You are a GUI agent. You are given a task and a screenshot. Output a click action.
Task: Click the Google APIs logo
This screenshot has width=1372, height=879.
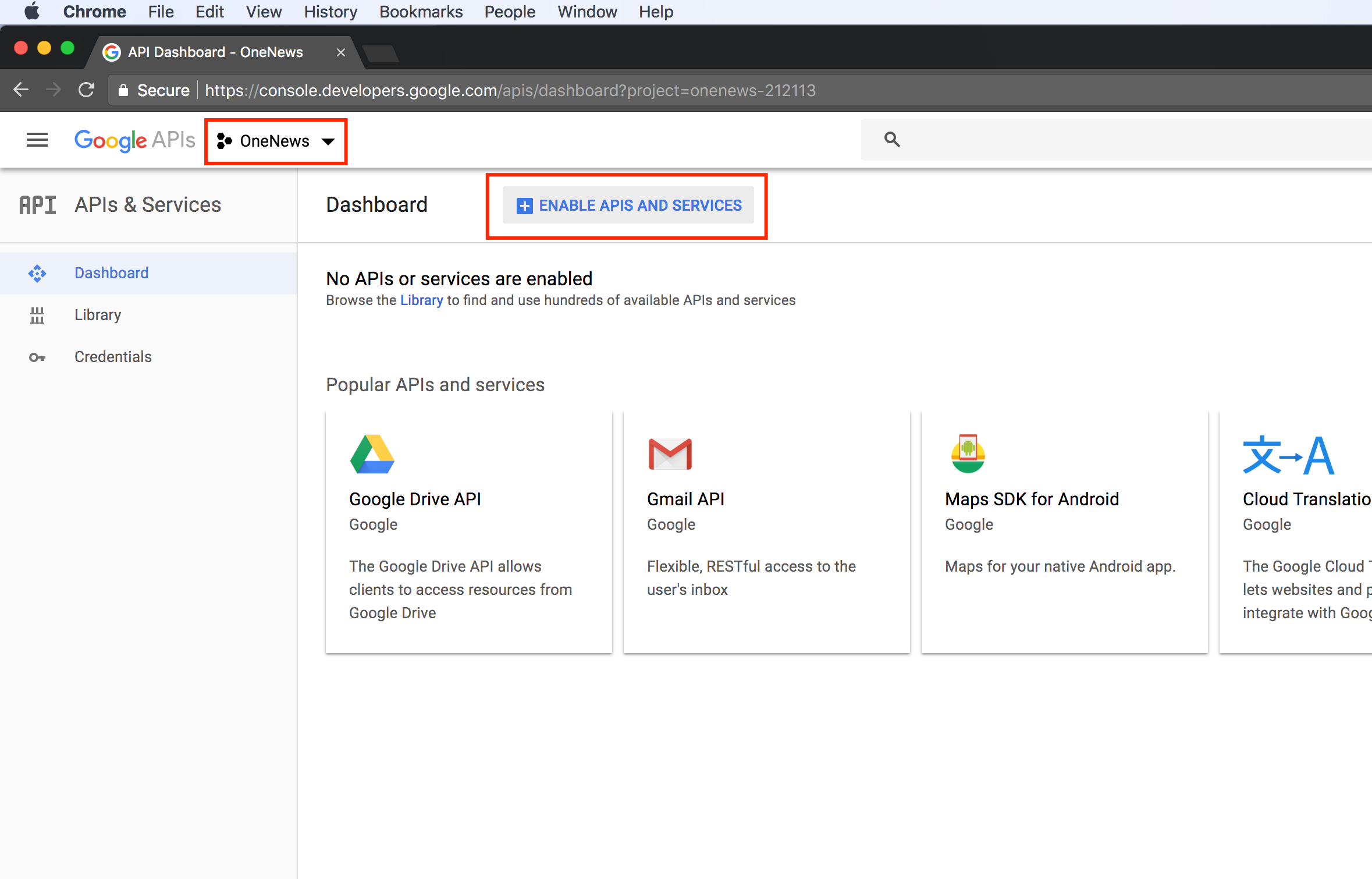pyautogui.click(x=134, y=140)
